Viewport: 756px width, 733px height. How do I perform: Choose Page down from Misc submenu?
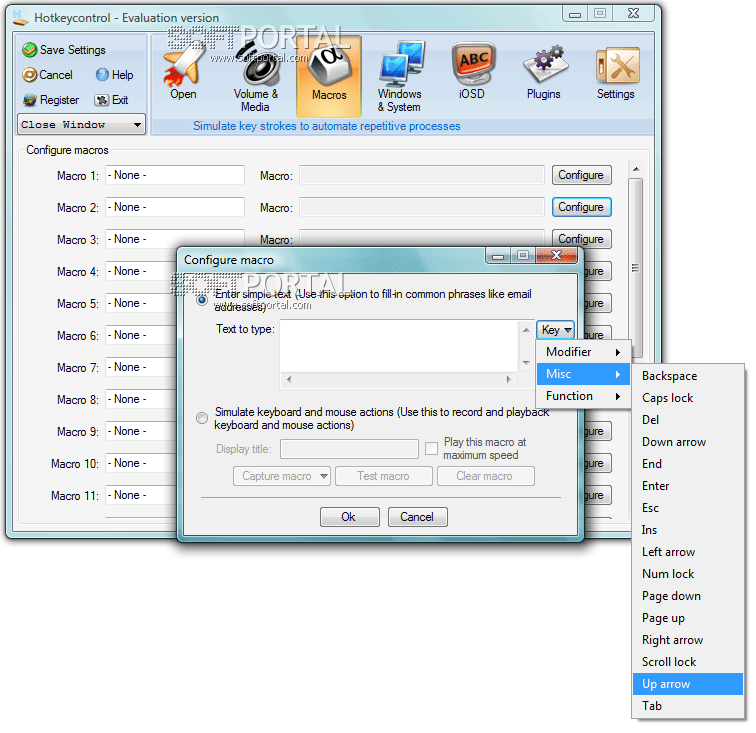pyautogui.click(x=688, y=597)
